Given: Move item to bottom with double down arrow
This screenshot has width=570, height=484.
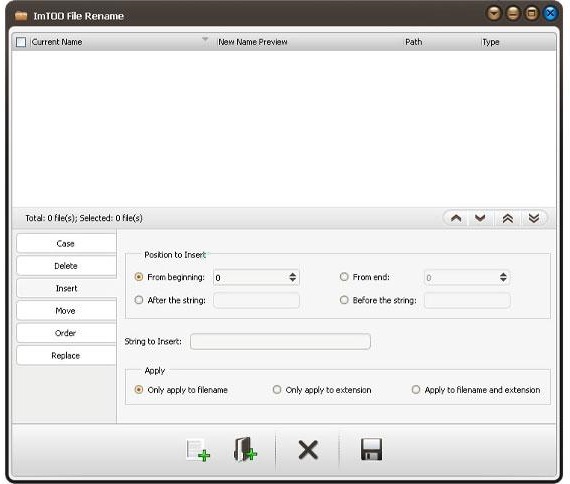Looking at the screenshot, I should pyautogui.click(x=534, y=218).
